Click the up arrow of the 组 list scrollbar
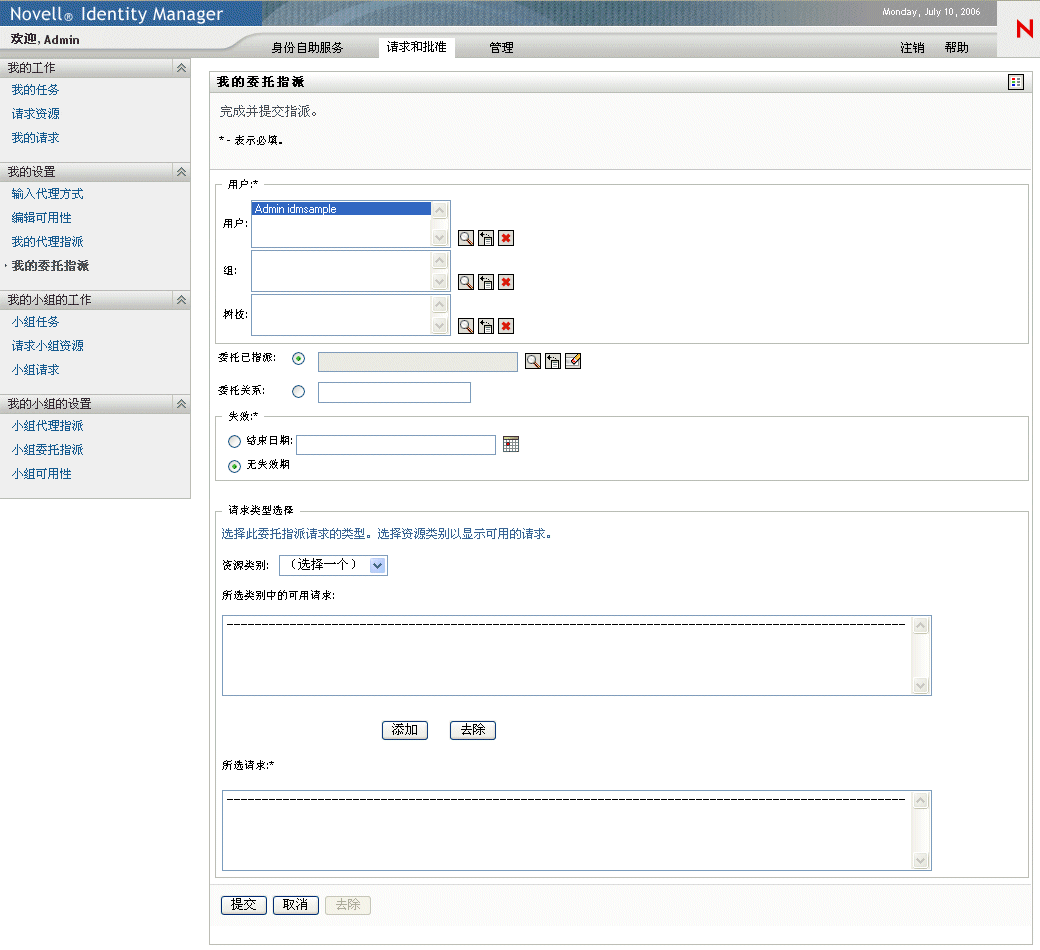 click(440, 260)
